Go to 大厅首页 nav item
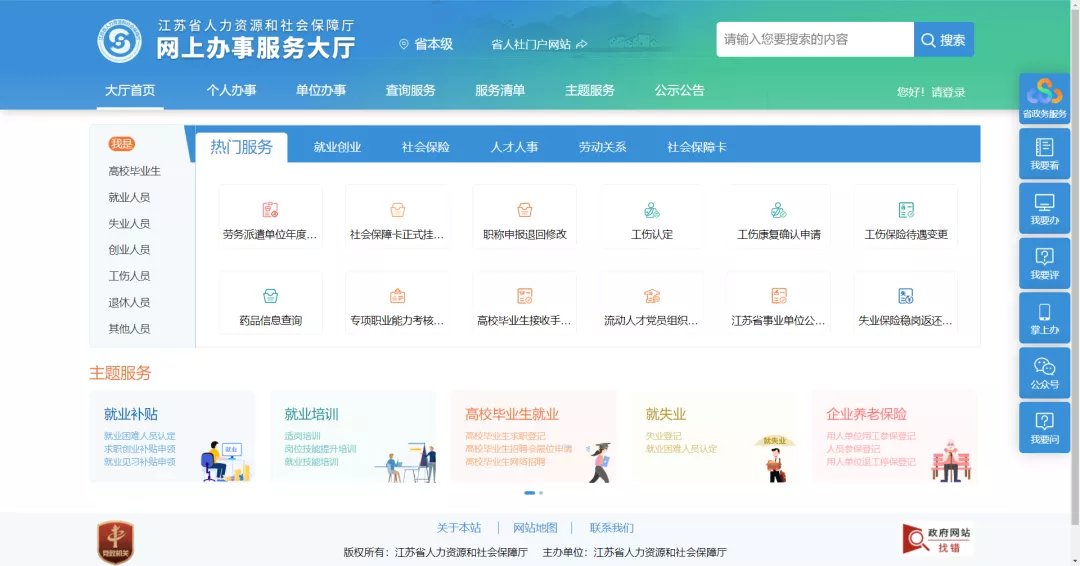This screenshot has width=1080, height=566. 129,90
